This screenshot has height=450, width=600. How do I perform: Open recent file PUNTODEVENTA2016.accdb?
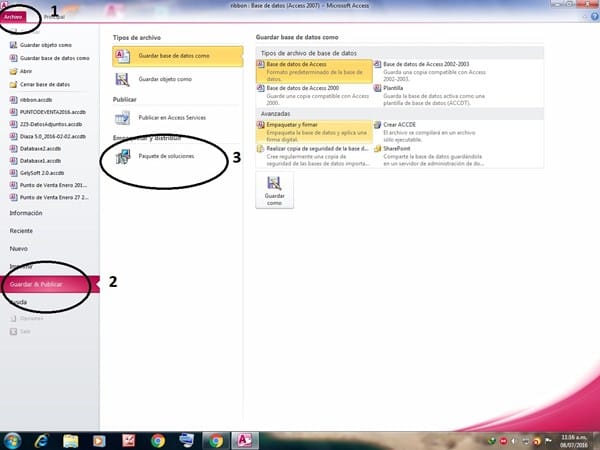pos(48,112)
